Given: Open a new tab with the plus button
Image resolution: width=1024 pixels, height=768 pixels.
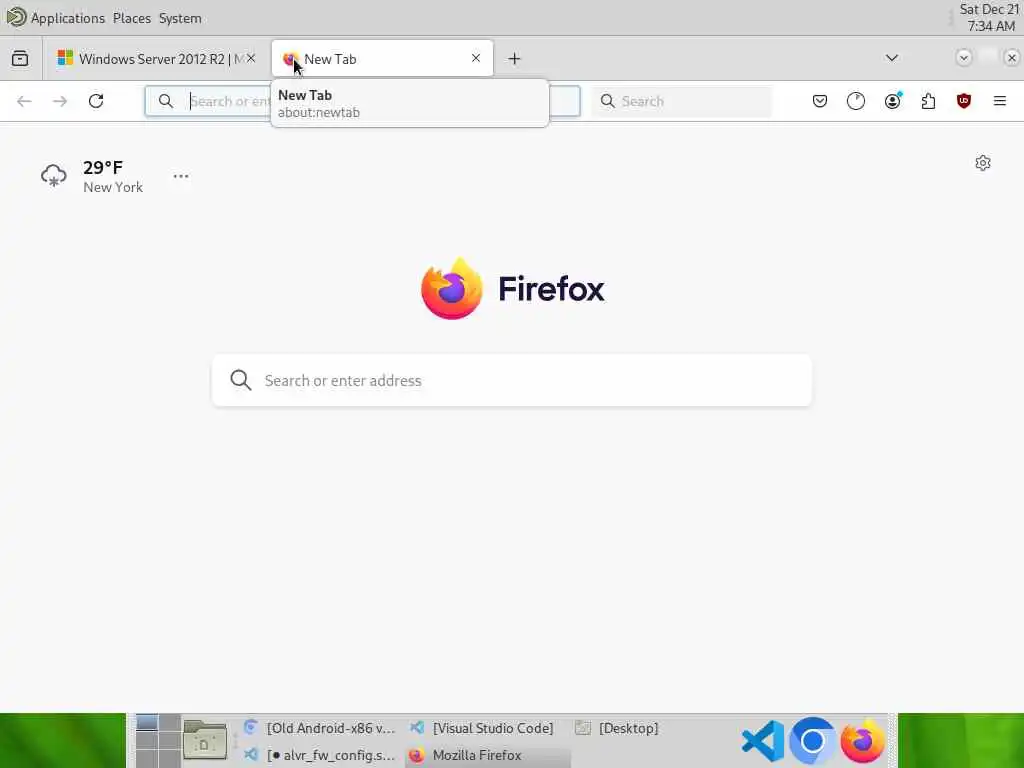Looking at the screenshot, I should click(x=515, y=59).
